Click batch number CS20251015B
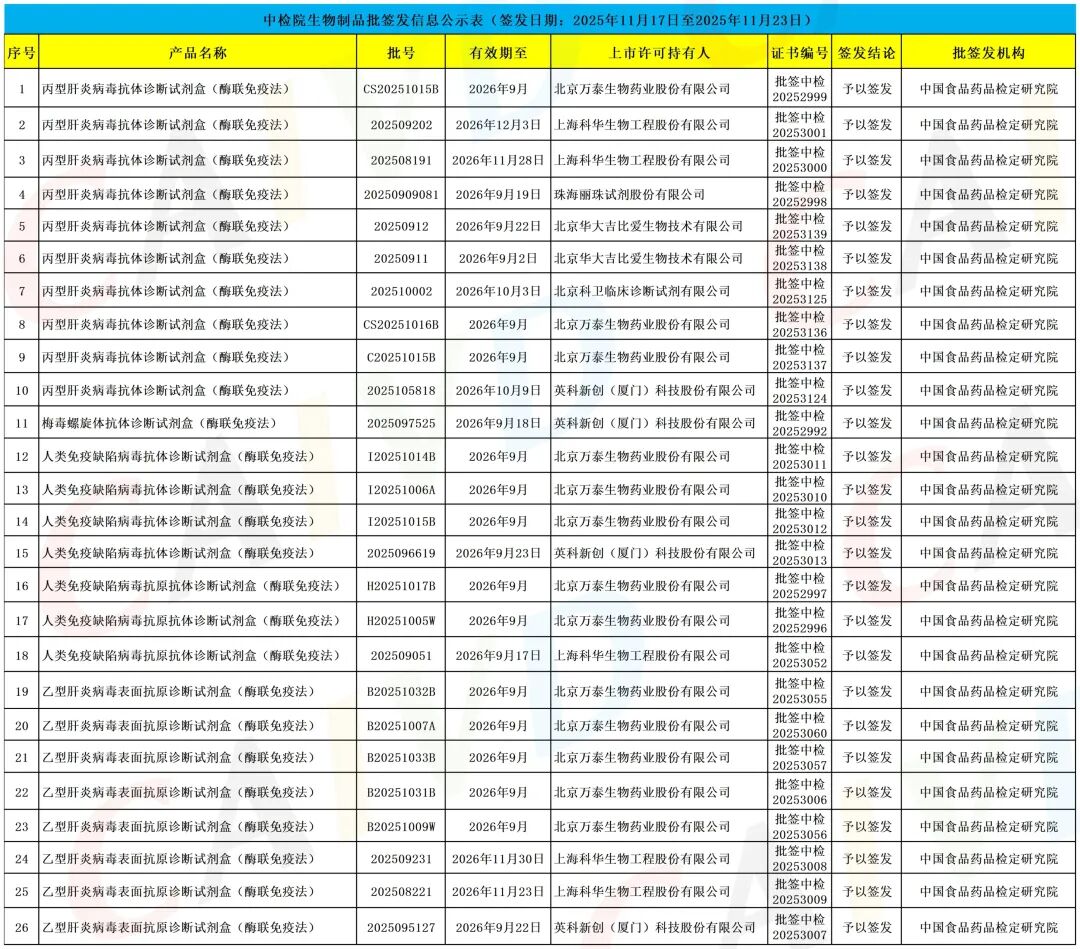 [401, 89]
